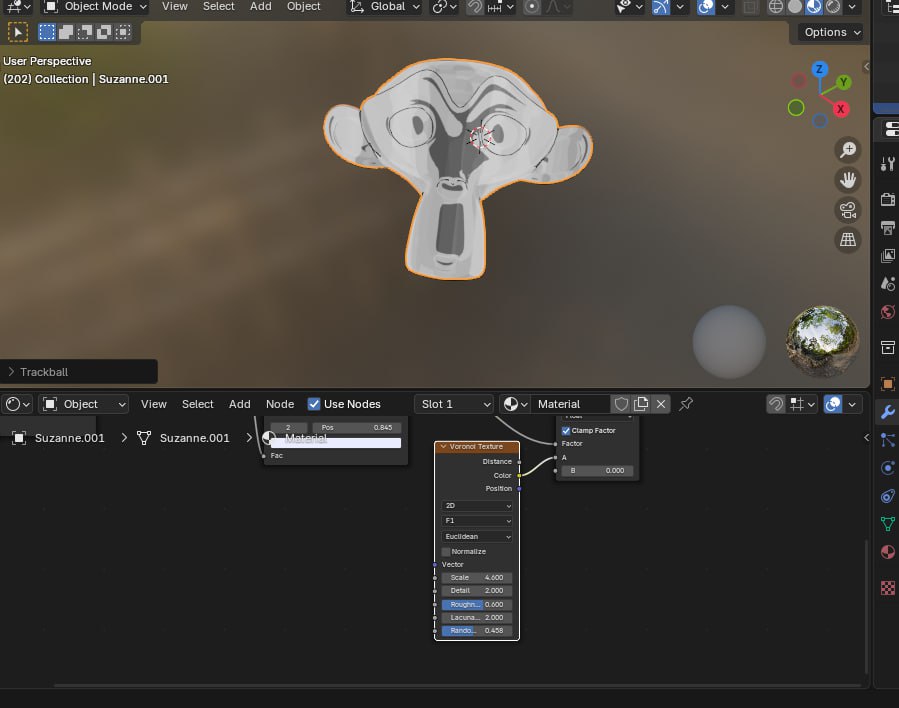Open the Scene properties tab
Image resolution: width=899 pixels, height=708 pixels.
pos(888,284)
